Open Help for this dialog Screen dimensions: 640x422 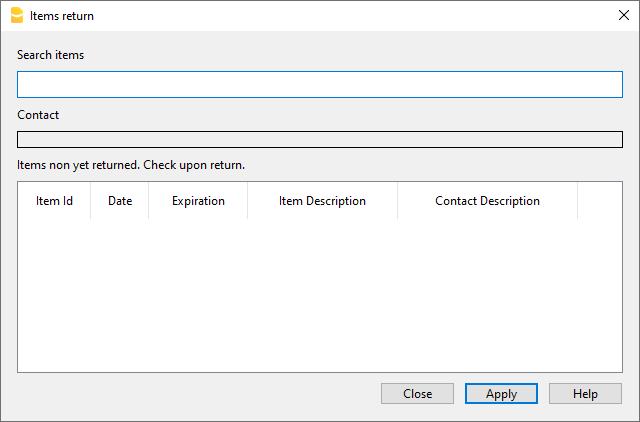(x=585, y=394)
